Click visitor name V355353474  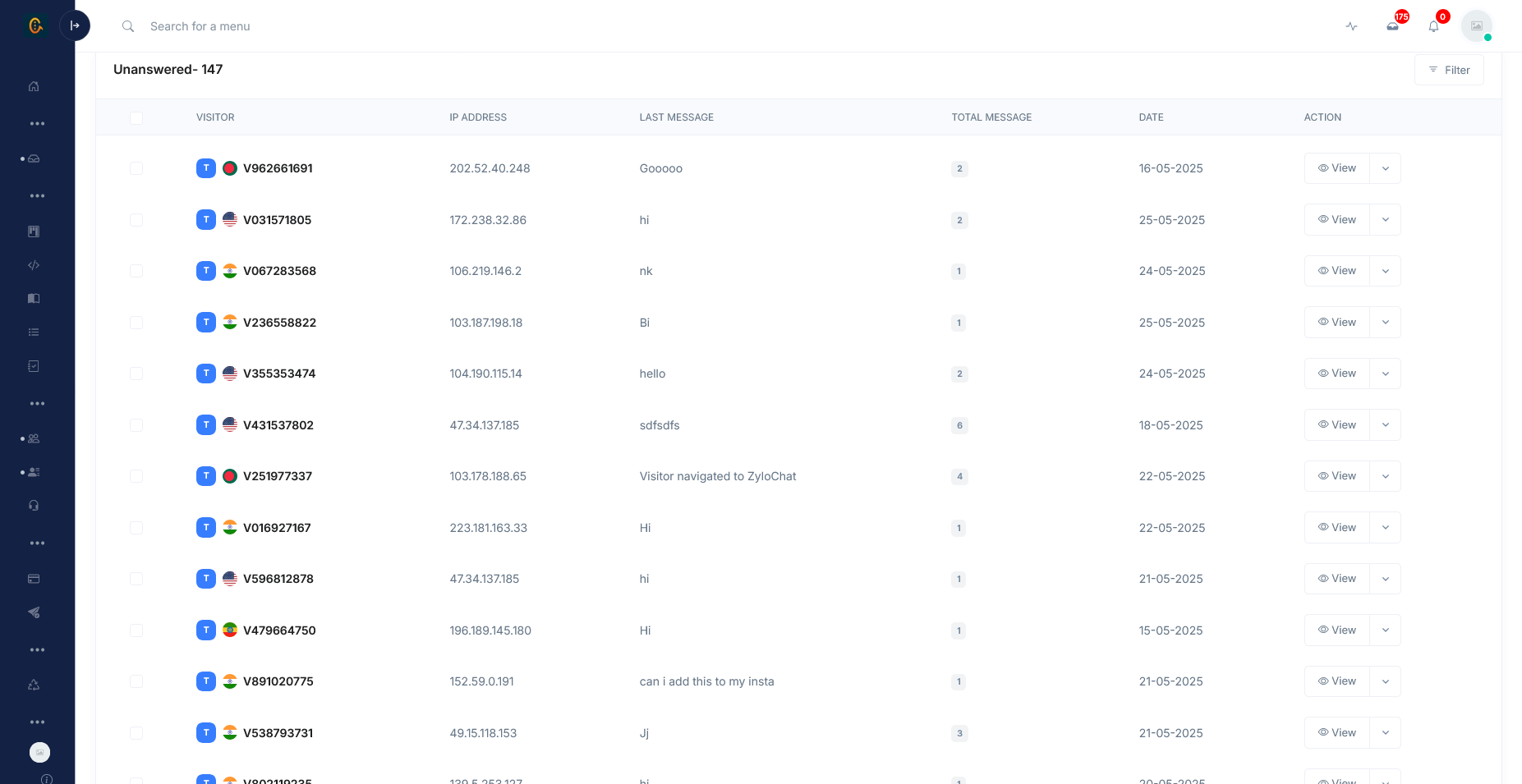(x=279, y=374)
